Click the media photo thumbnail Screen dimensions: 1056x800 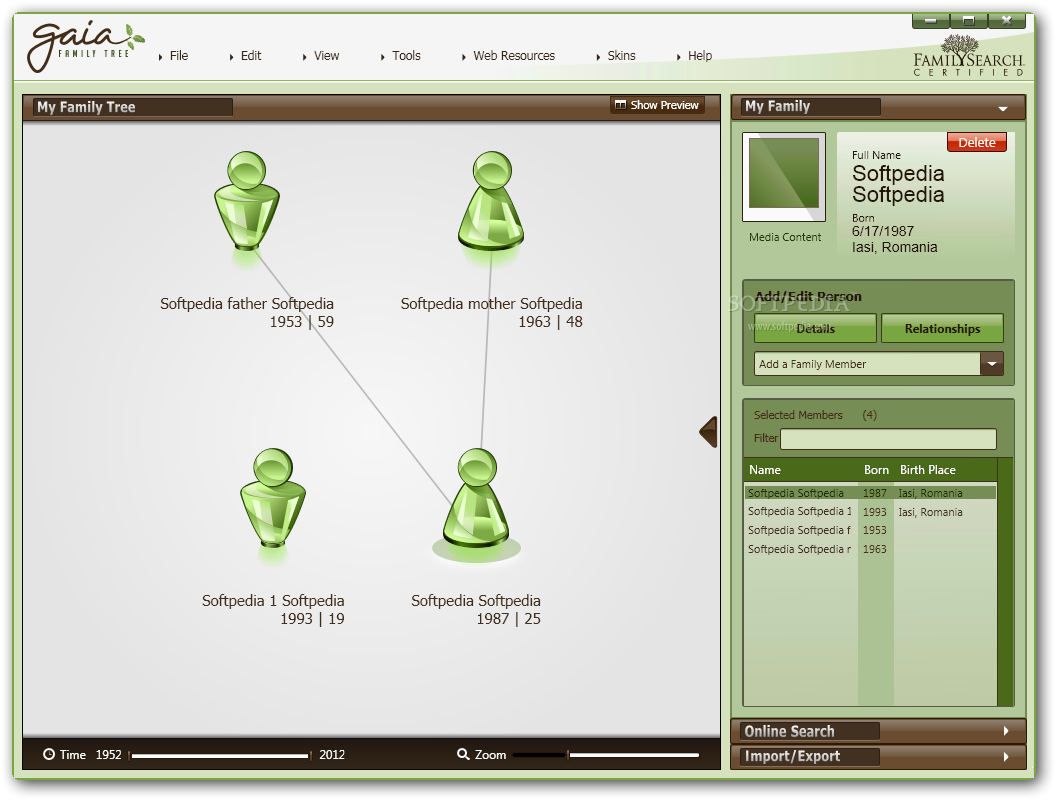point(784,177)
